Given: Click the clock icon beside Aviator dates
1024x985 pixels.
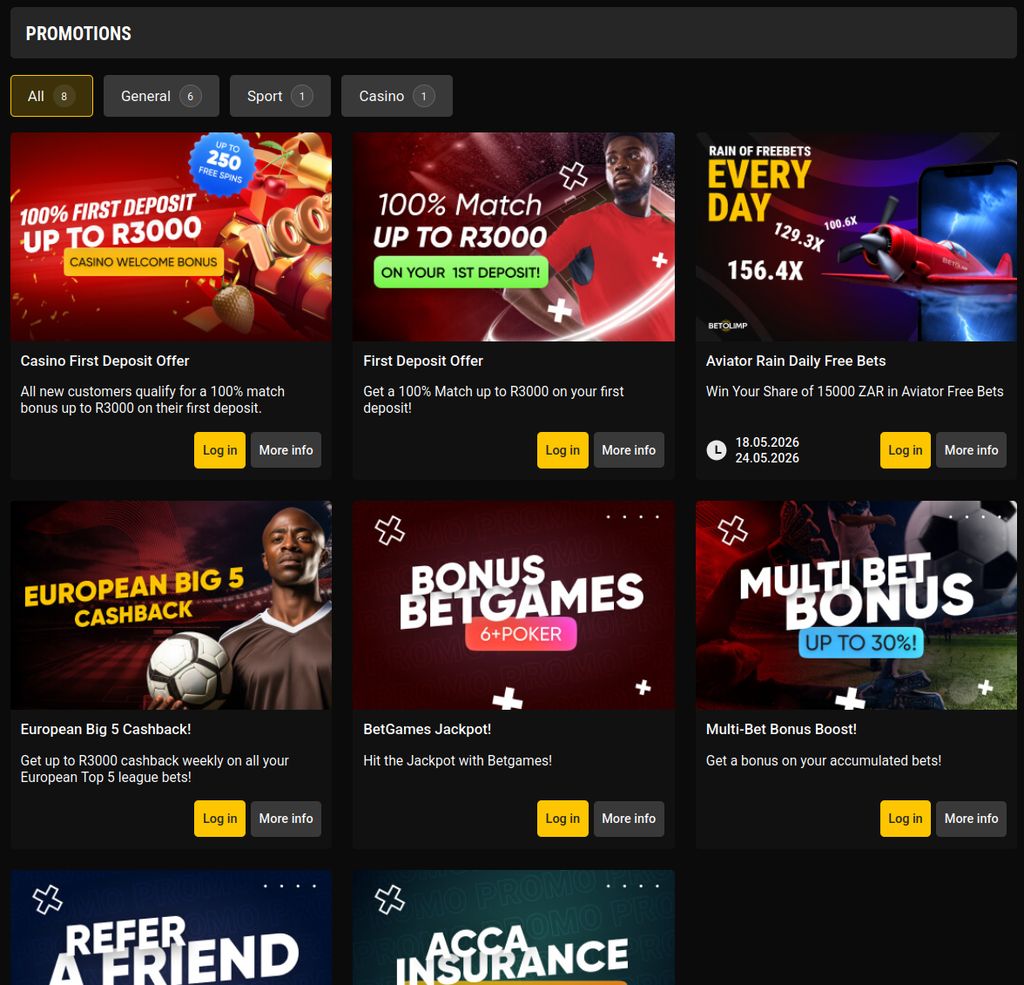Looking at the screenshot, I should coord(716,450).
